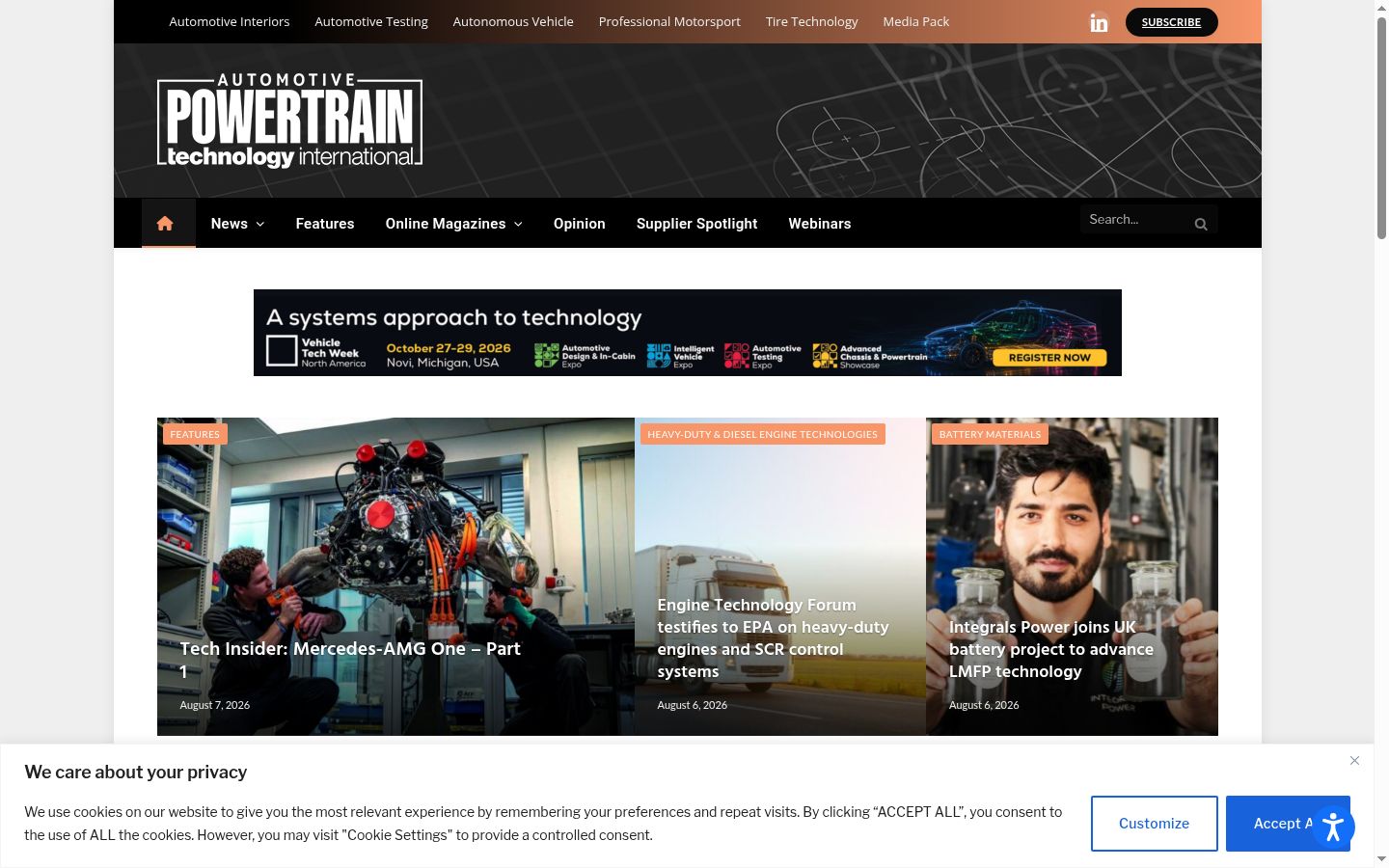Open the Opinion menu item
The width and height of the screenshot is (1389, 868).
tap(580, 224)
